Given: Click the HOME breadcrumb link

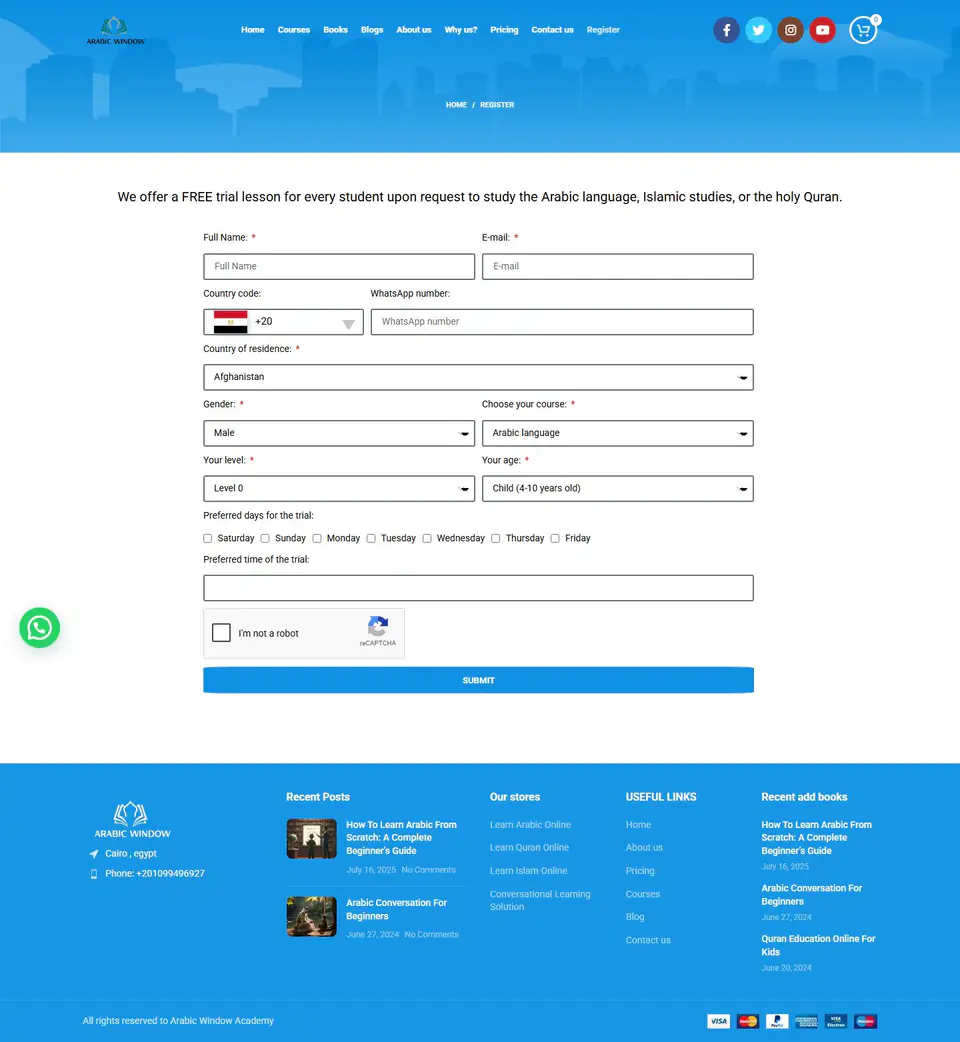Looking at the screenshot, I should 456,105.
